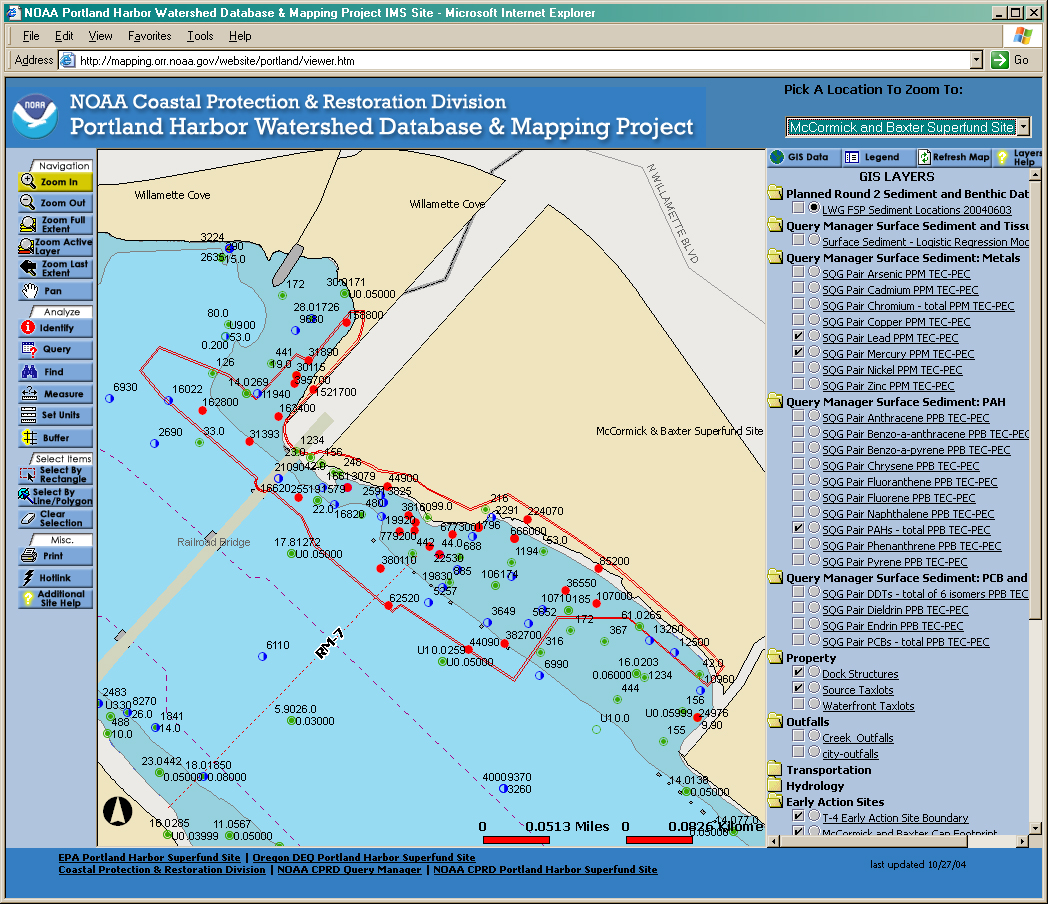Select the Buffer tool
The image size is (1048, 904).
tap(55, 438)
